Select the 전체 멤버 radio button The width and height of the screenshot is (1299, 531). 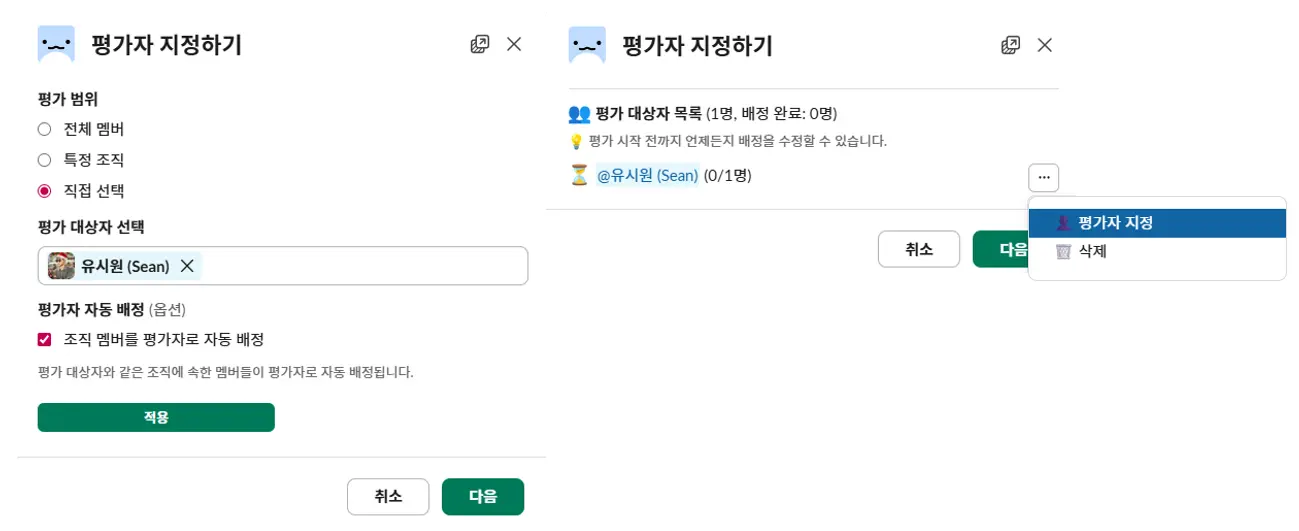pos(44,129)
